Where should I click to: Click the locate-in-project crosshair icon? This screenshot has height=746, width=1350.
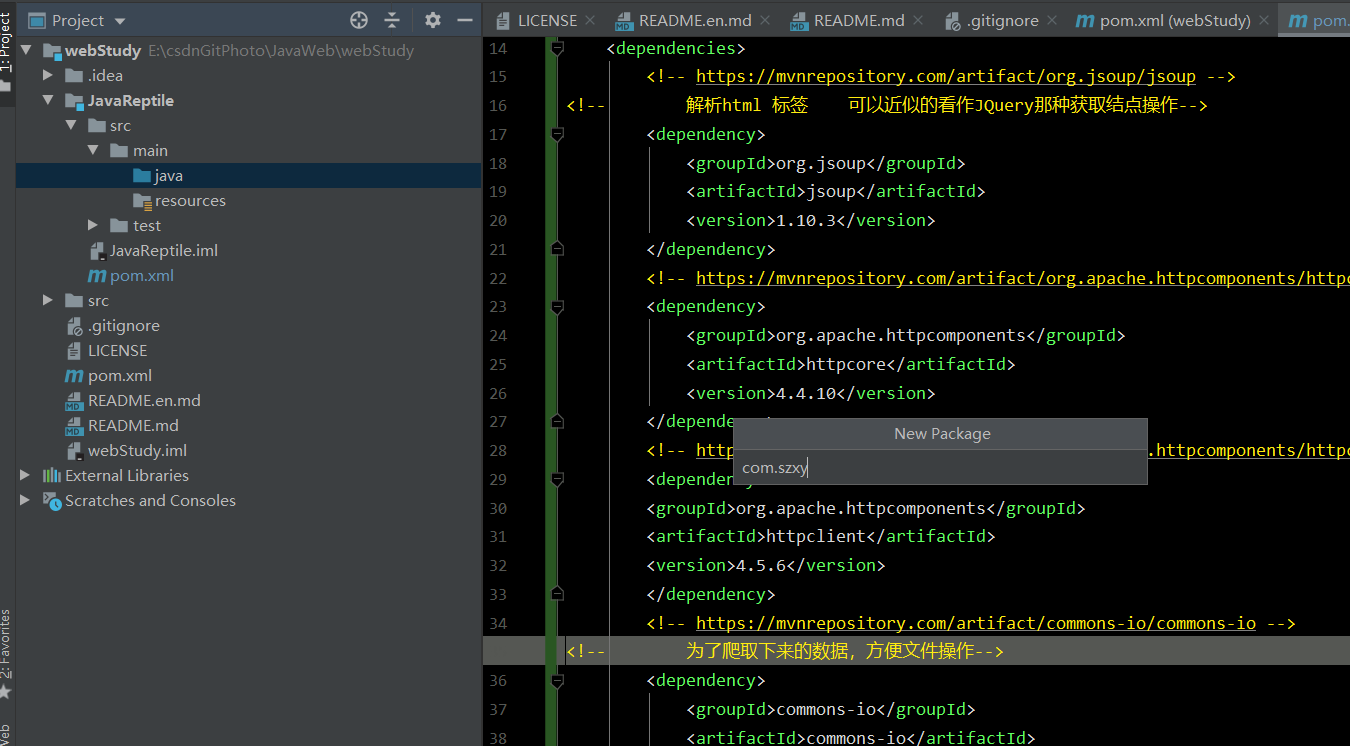[x=359, y=20]
